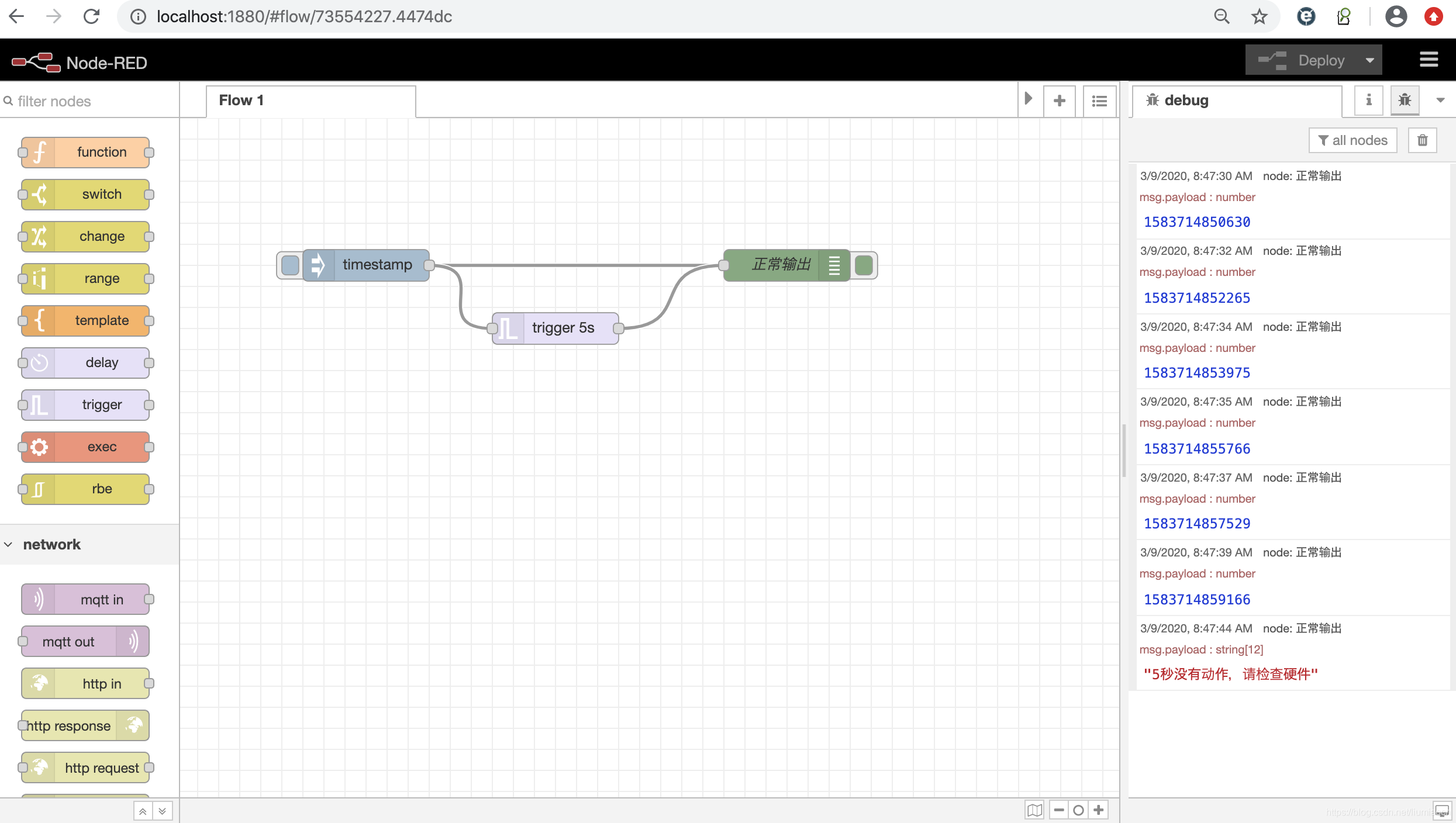Click the 正常输出 debug node on canvas
The height and width of the screenshot is (823, 1456).
tap(786, 265)
